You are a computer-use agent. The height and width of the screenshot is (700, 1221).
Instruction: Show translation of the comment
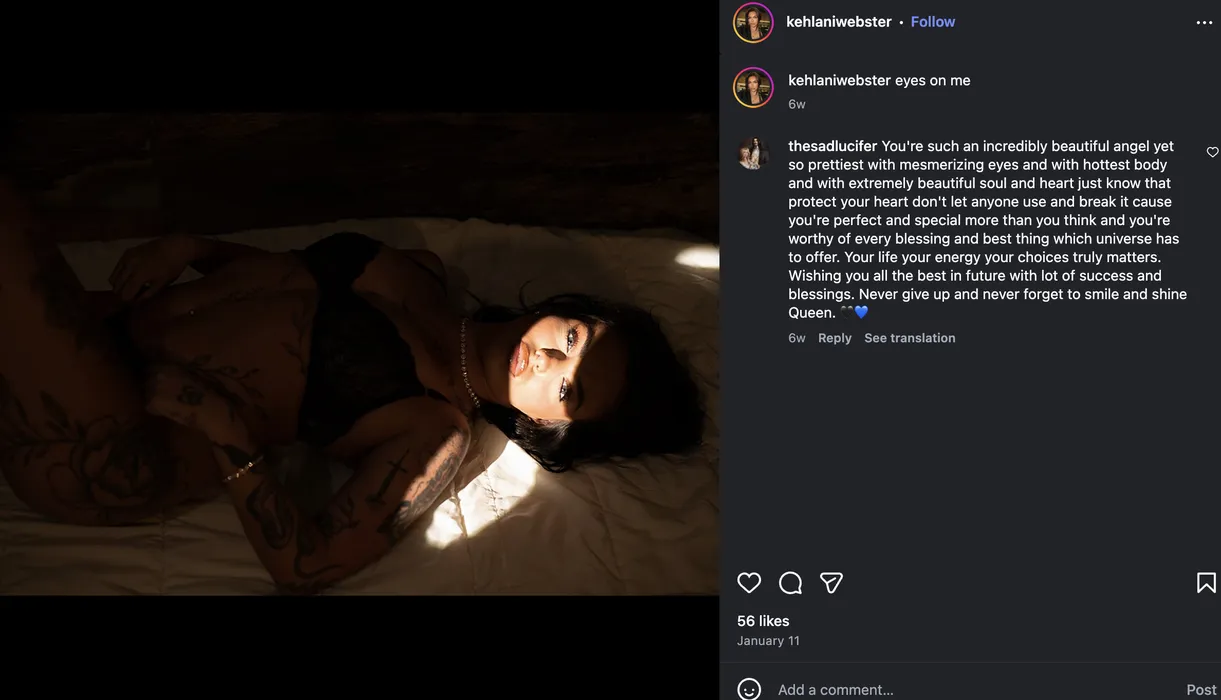tap(909, 338)
